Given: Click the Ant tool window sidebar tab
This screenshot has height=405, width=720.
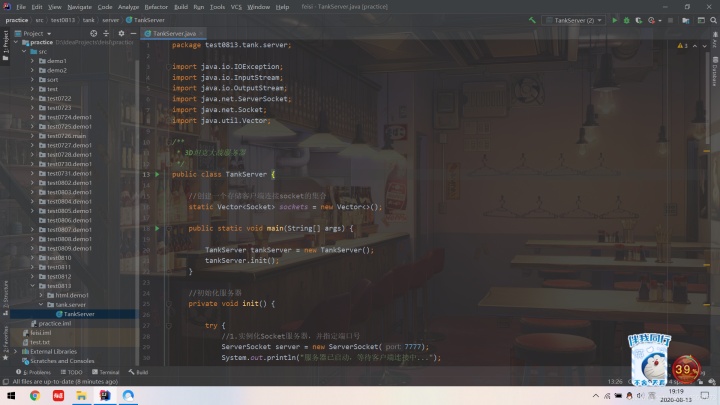Looking at the screenshot, I should tap(715, 39).
